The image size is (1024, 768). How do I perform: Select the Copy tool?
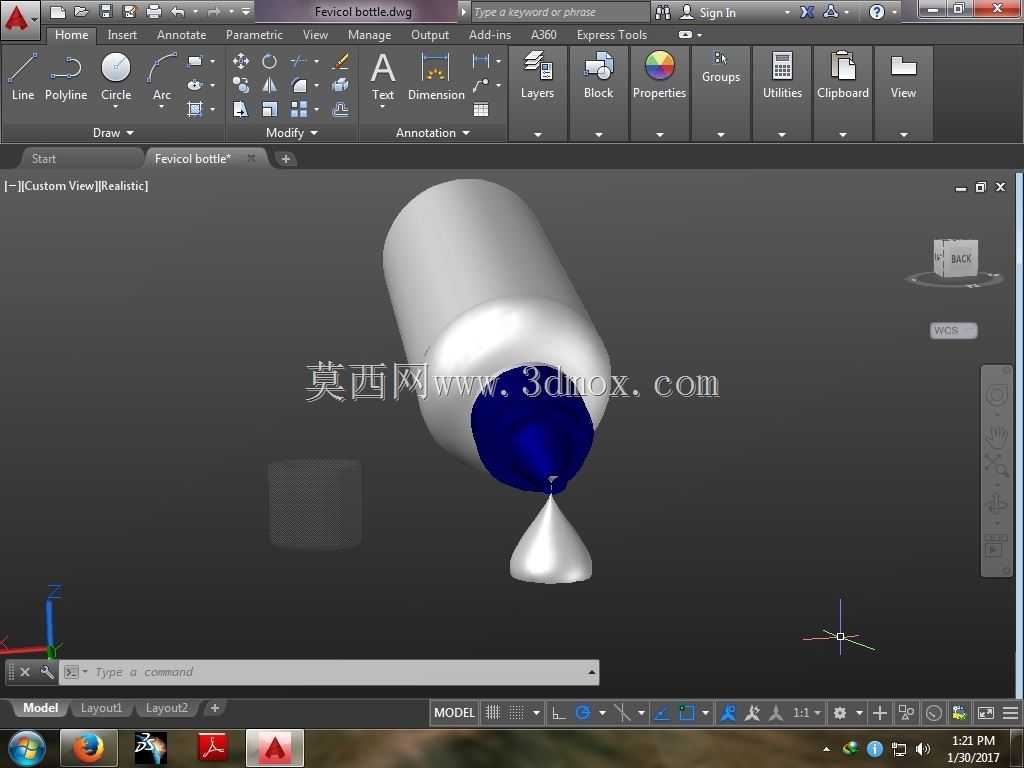point(240,85)
